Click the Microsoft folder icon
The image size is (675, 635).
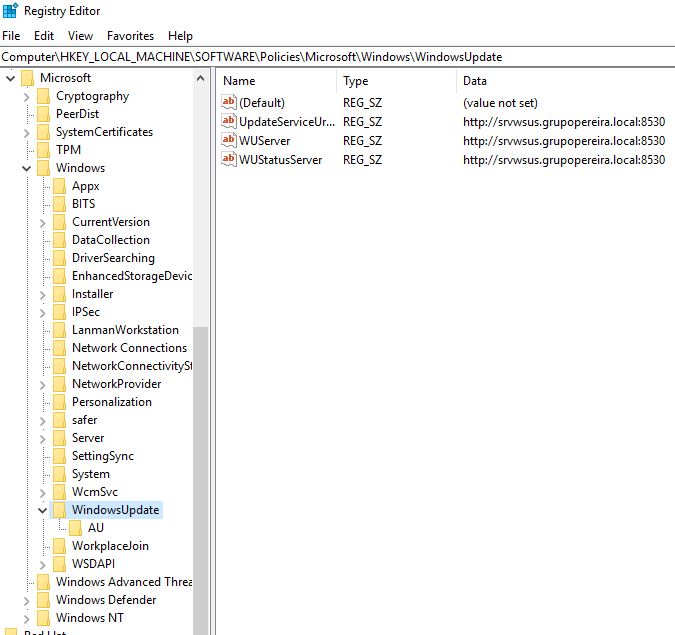tap(28, 78)
